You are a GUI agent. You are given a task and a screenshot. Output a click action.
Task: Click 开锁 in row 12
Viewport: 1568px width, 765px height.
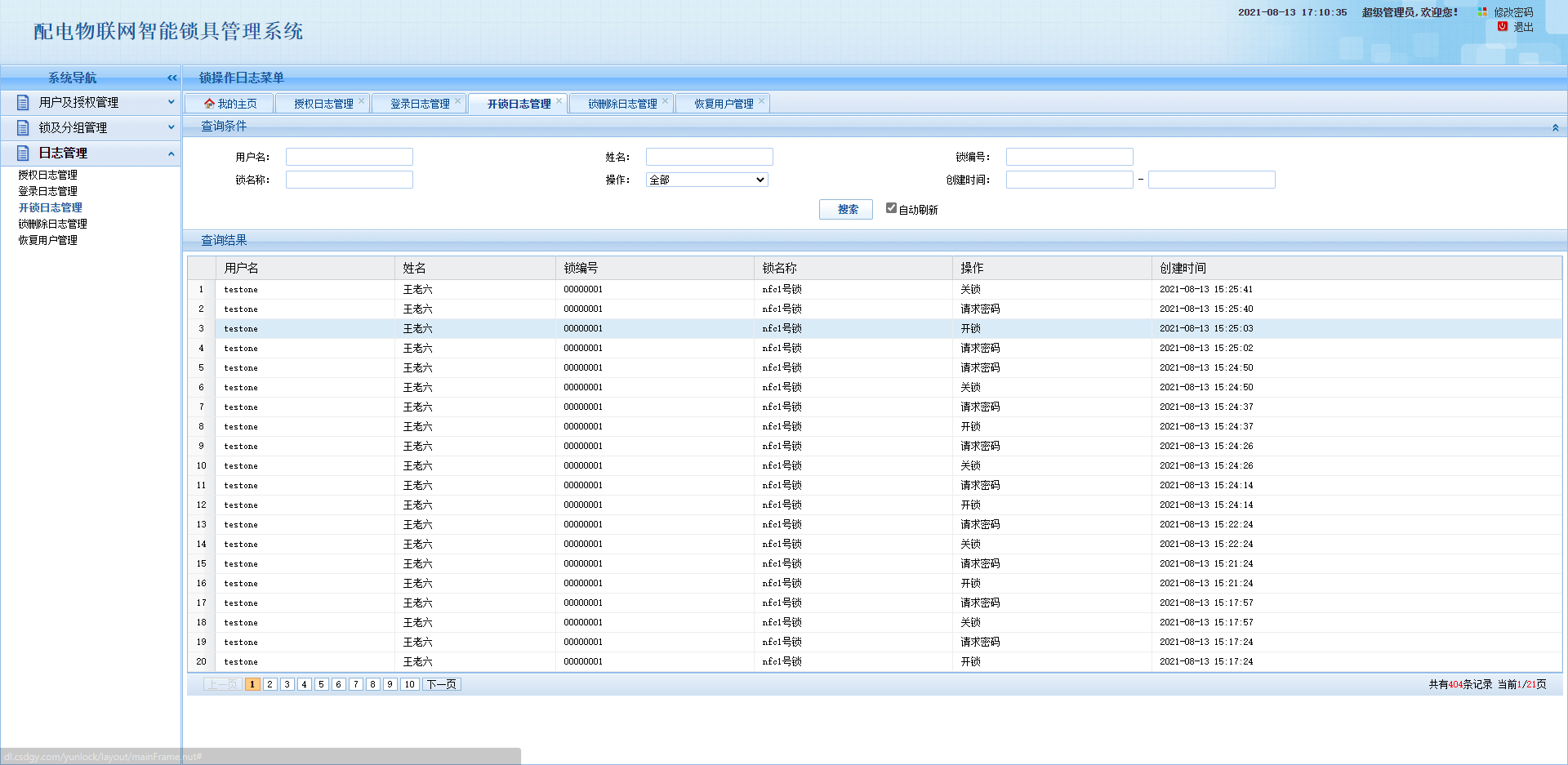[x=970, y=505]
